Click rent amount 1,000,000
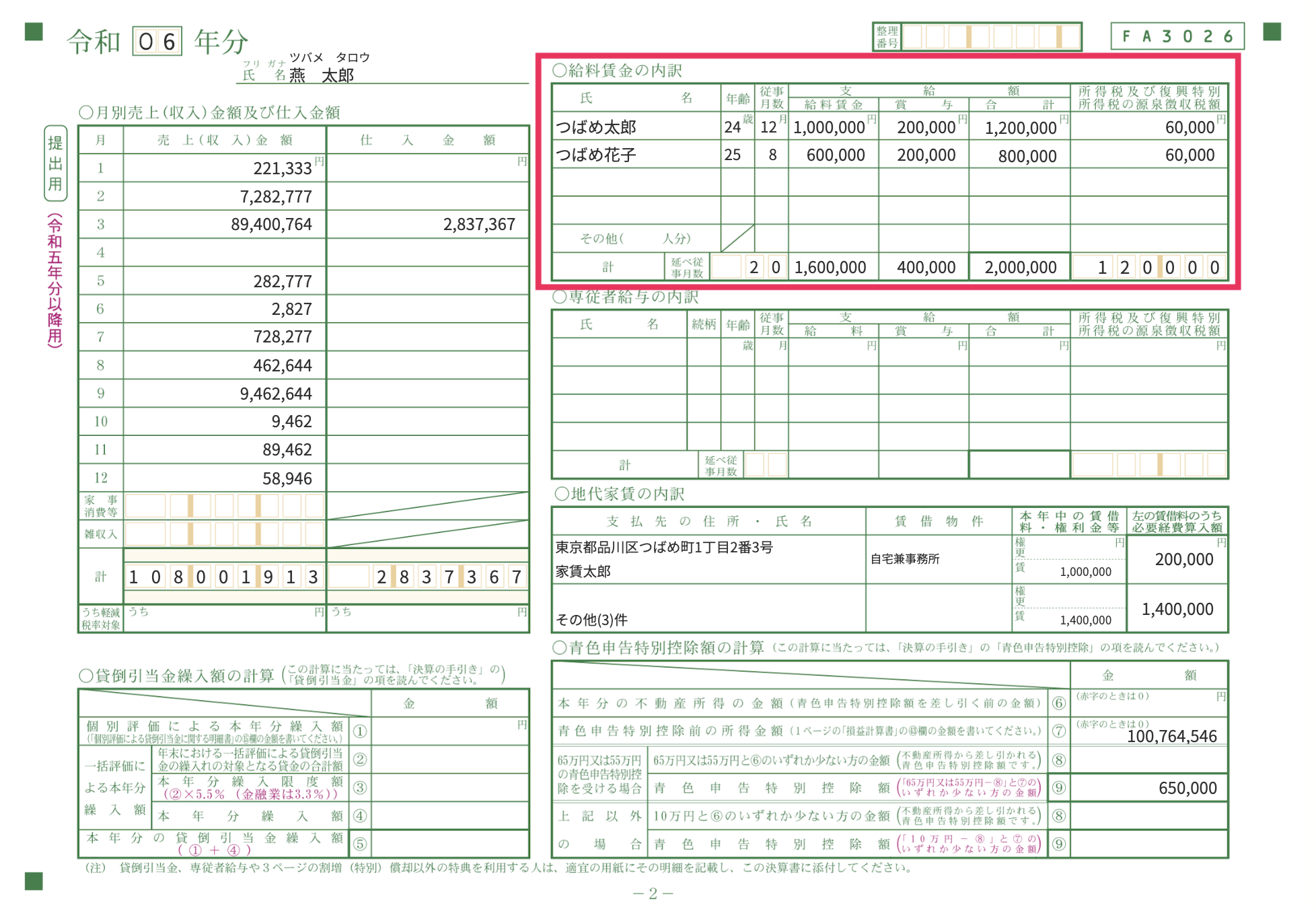1316x911 pixels. click(1085, 572)
